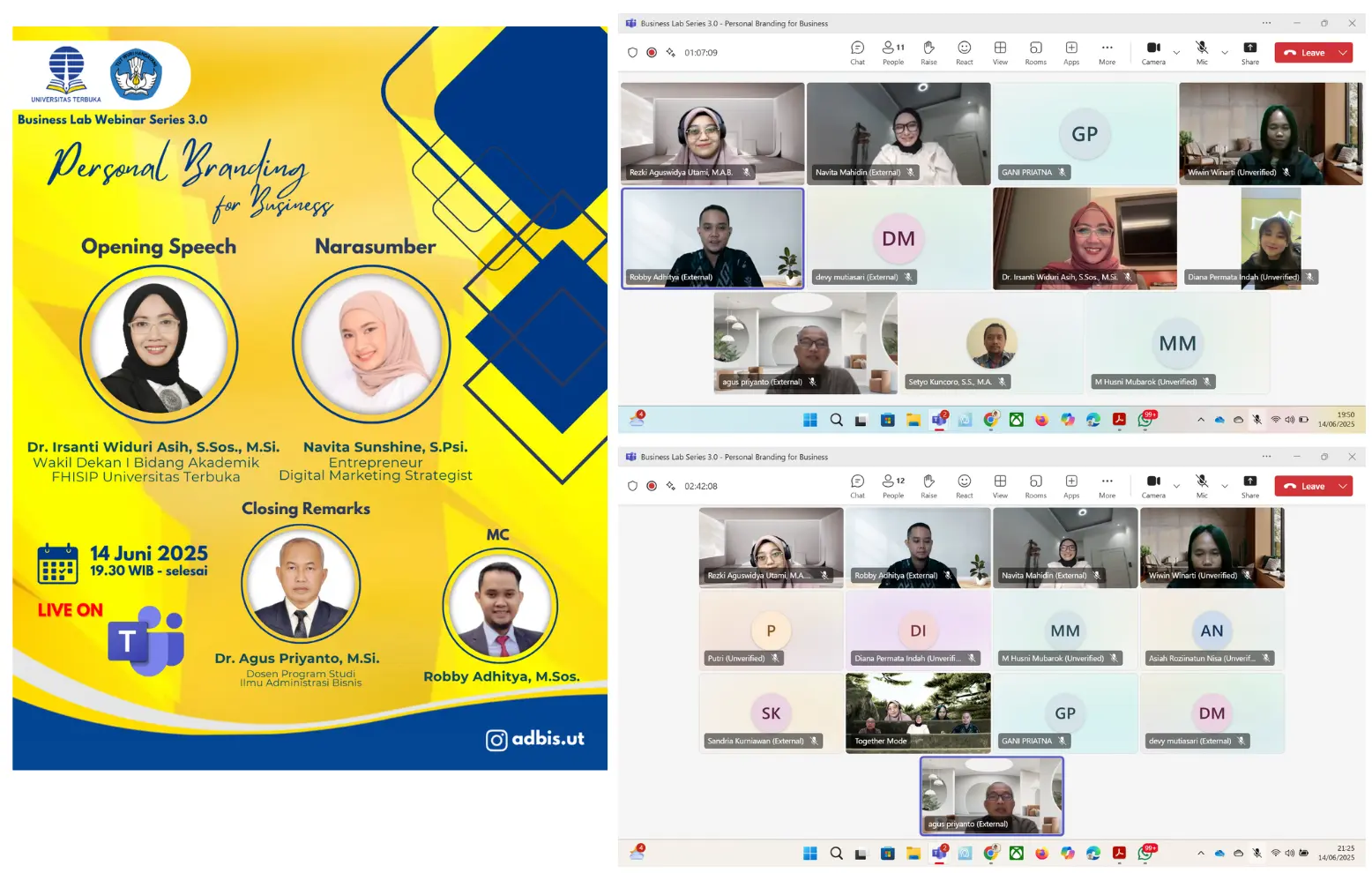Click Leave button in the top meeting window
This screenshot has width=1372, height=873.
[1304, 53]
